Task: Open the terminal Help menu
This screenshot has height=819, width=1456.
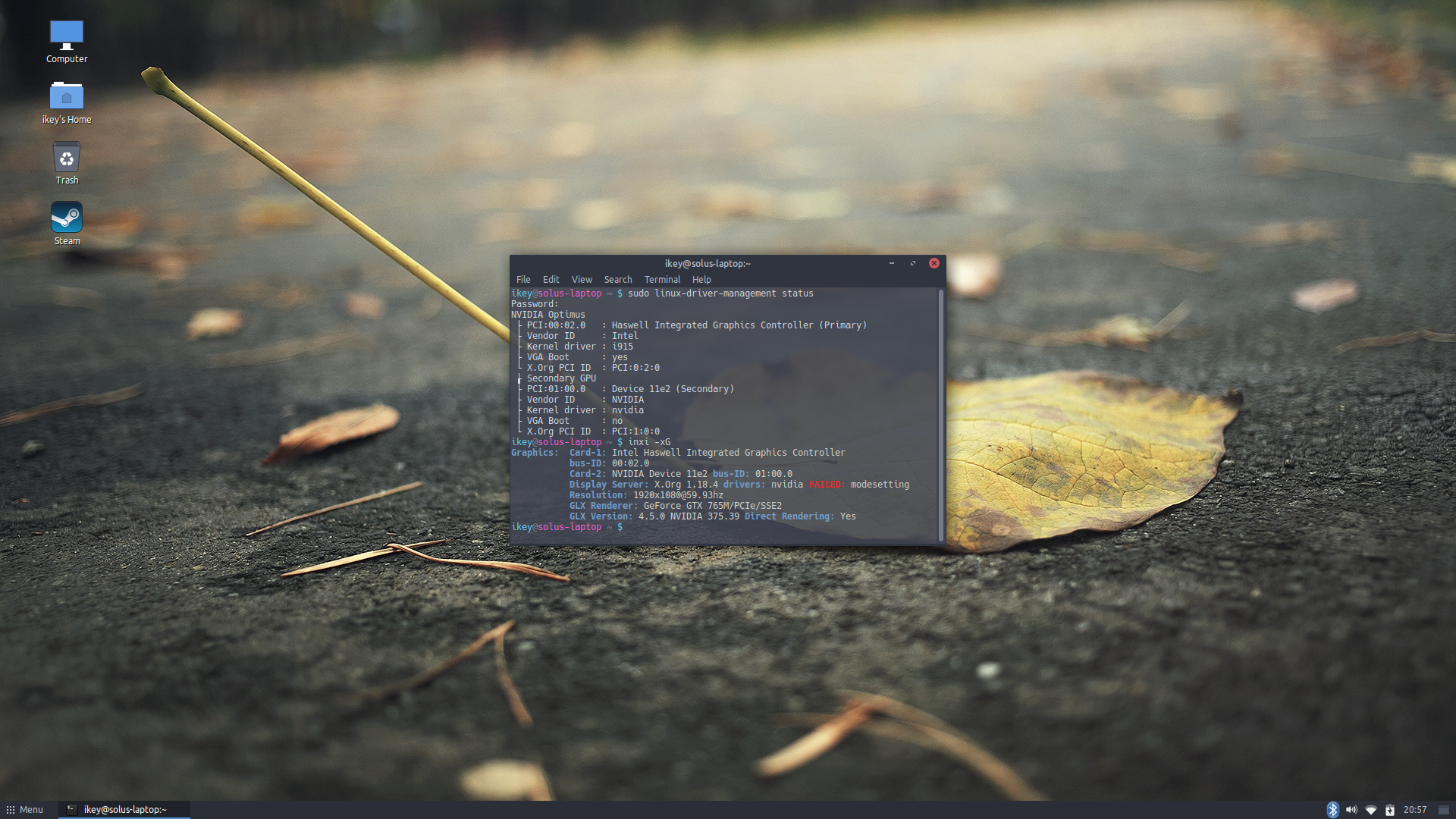Action: (701, 280)
